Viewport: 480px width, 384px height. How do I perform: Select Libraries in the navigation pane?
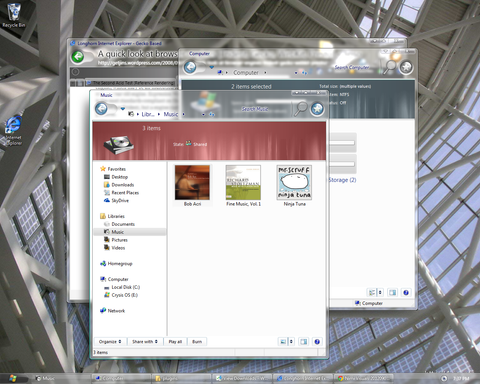tap(116, 216)
